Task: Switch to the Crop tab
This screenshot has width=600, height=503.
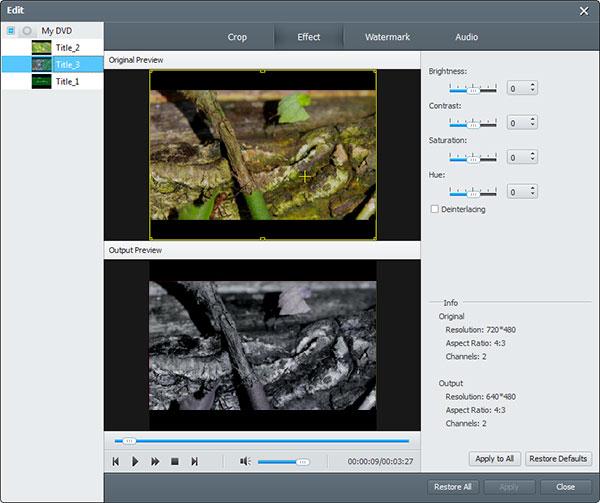Action: click(237, 37)
